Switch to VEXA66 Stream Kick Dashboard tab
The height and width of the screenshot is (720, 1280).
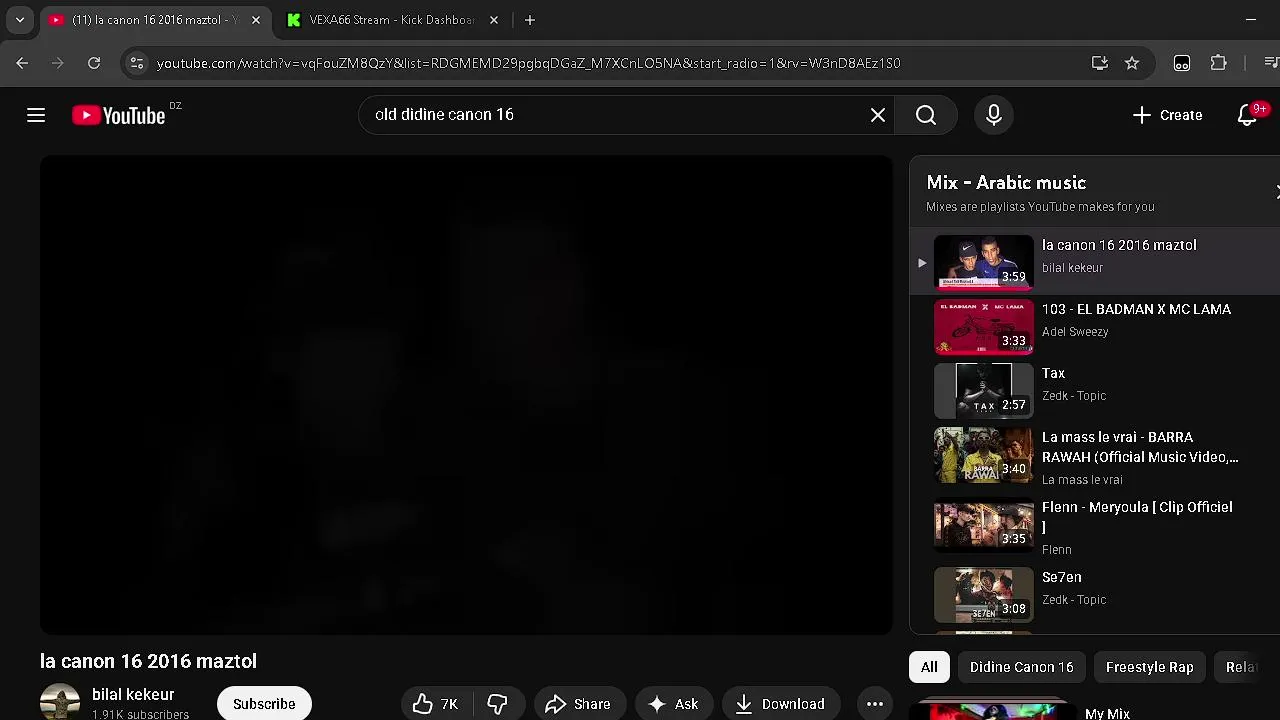coord(392,20)
